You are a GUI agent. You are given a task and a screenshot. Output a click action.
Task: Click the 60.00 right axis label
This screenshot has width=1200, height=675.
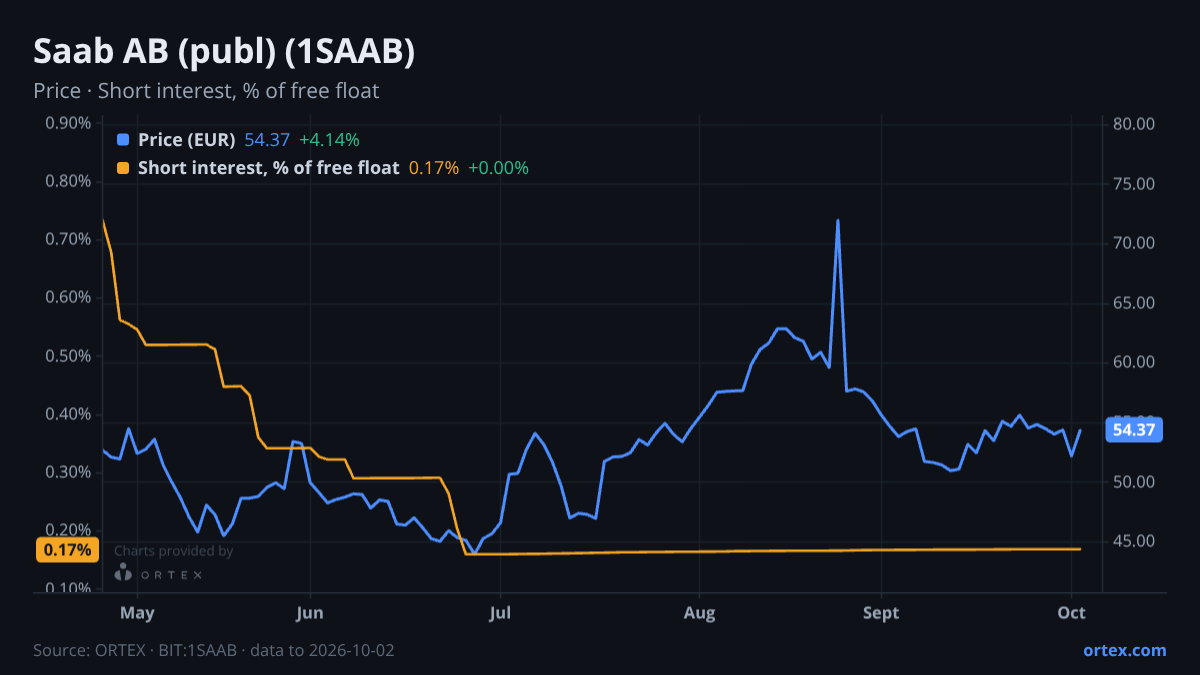[x=1134, y=362]
